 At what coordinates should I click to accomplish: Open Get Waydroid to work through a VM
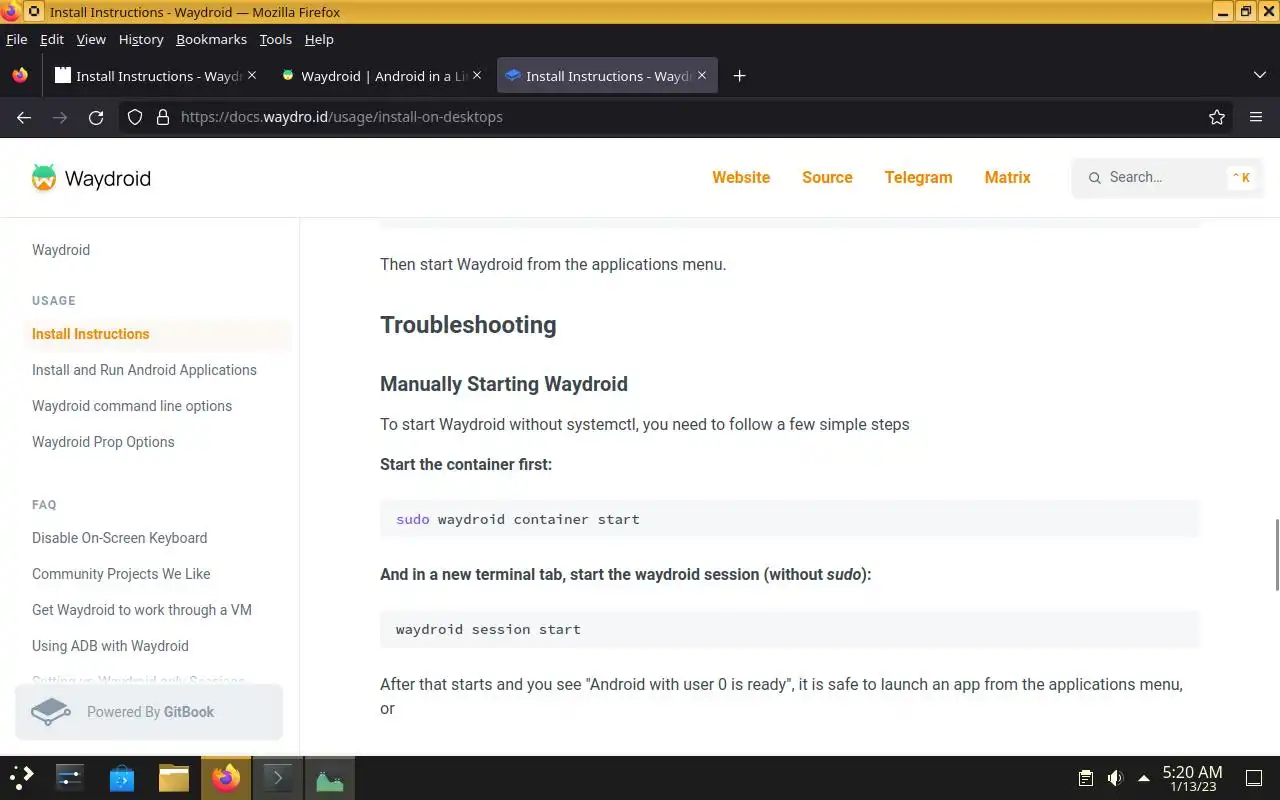[142, 610]
